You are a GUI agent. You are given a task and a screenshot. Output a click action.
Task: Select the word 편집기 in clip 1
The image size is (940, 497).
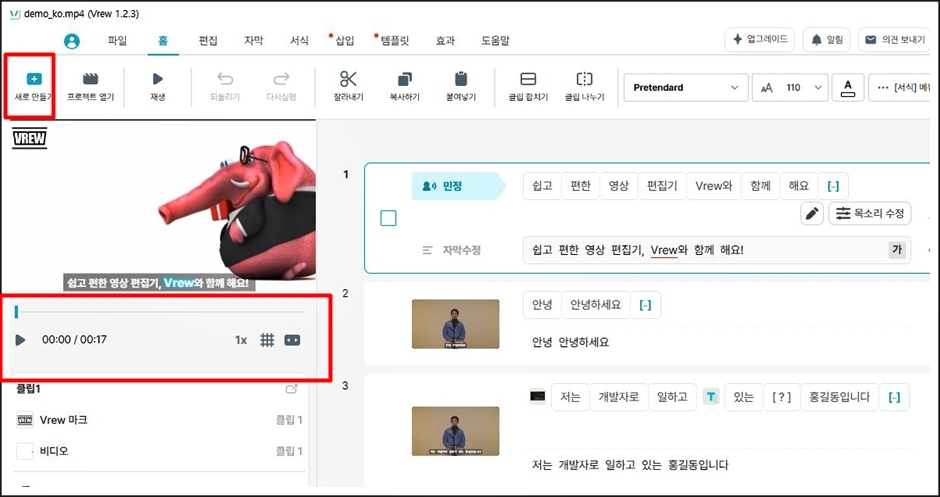tap(662, 186)
